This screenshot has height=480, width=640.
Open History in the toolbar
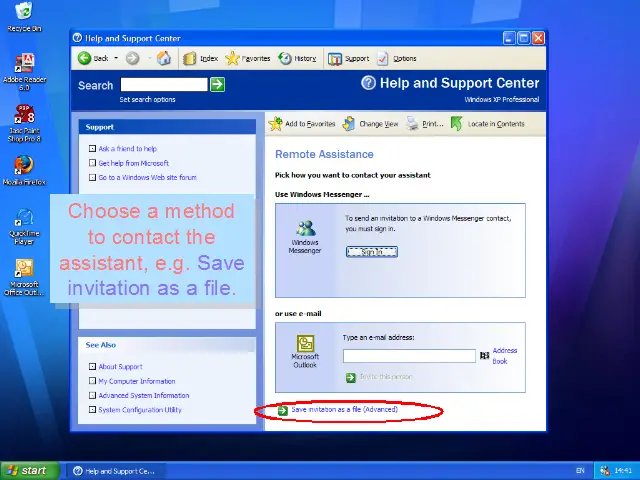click(x=297, y=59)
